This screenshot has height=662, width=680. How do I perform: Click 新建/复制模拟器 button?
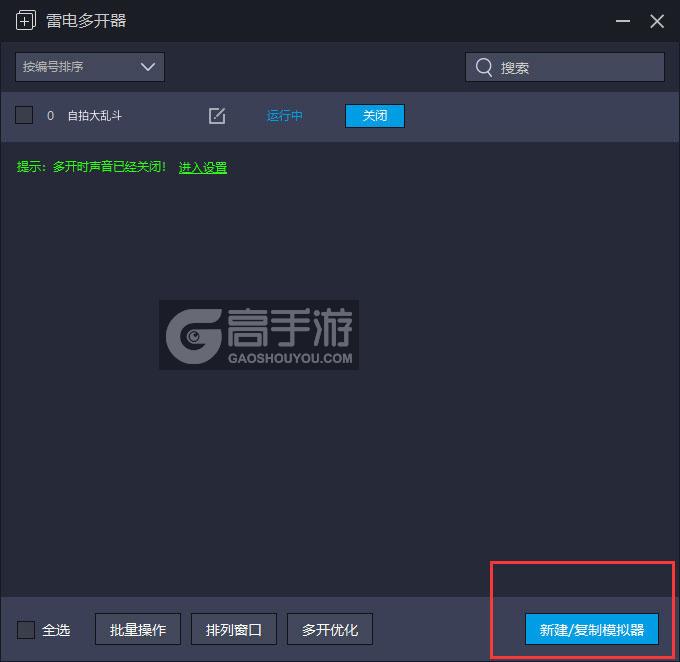(x=592, y=629)
